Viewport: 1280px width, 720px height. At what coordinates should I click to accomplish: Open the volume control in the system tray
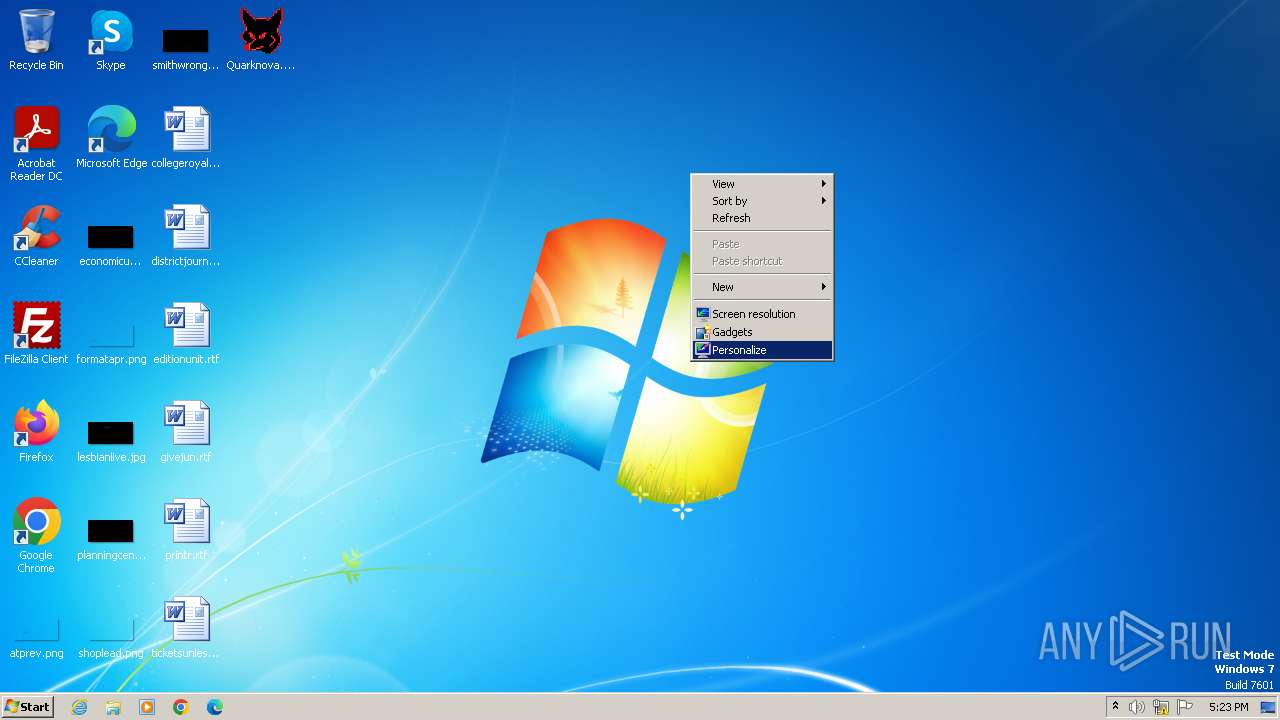1137,707
